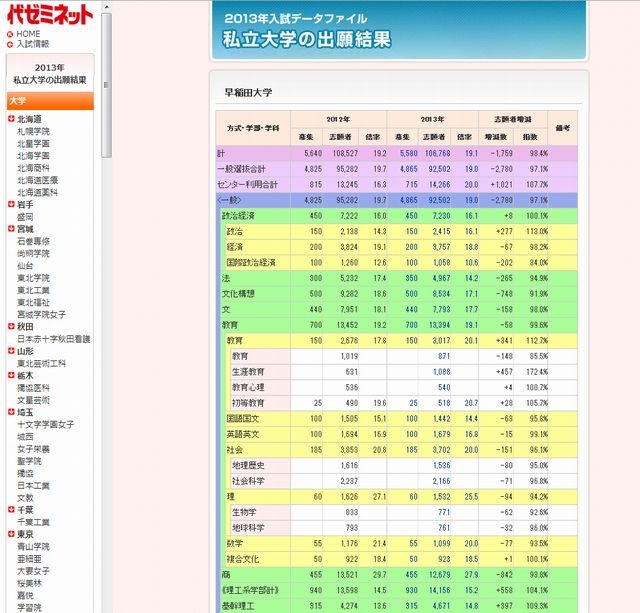Screen dimensions: 640x613
Task: Select the センター利用合計 row label
Action: (x=247, y=184)
